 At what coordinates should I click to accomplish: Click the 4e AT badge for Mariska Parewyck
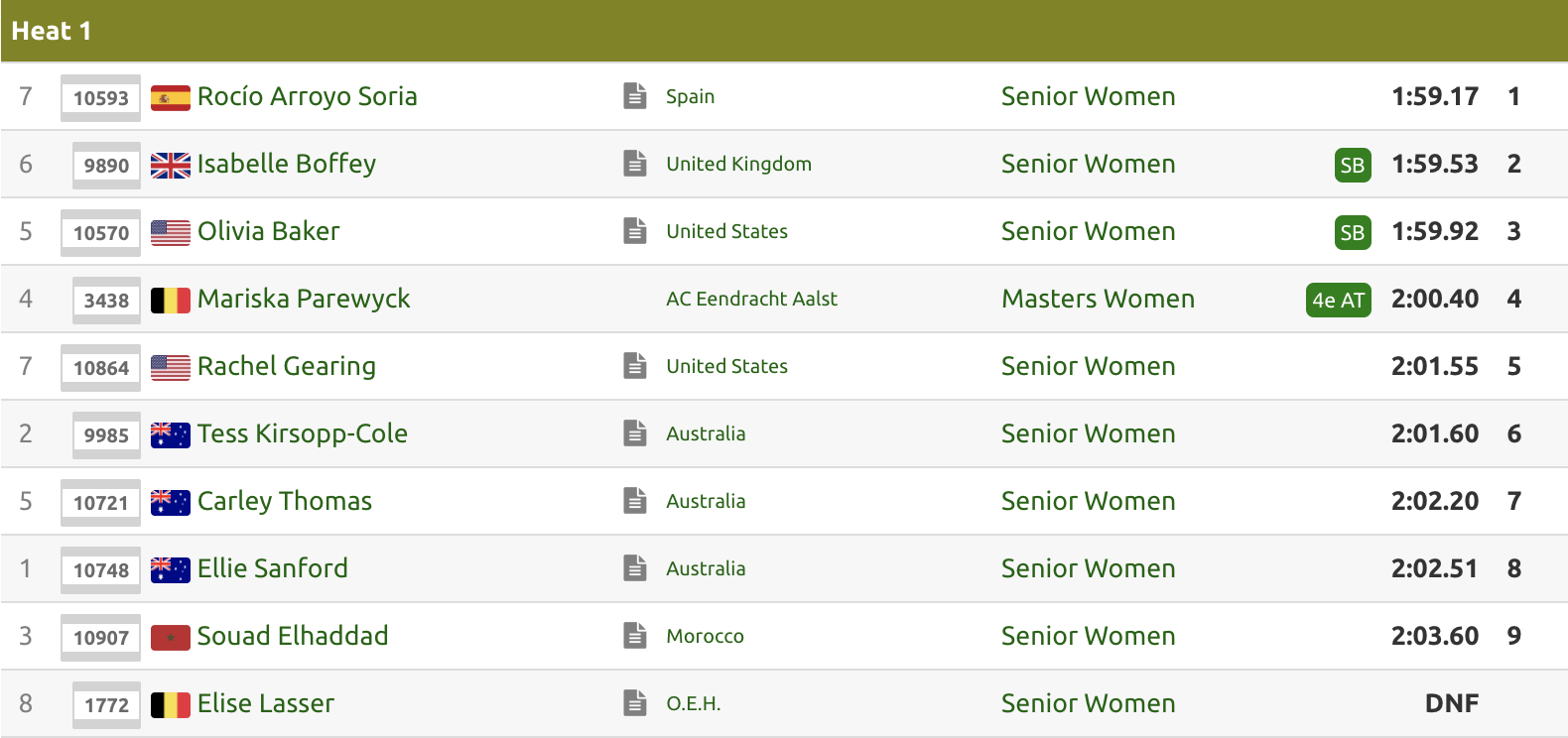[1338, 300]
